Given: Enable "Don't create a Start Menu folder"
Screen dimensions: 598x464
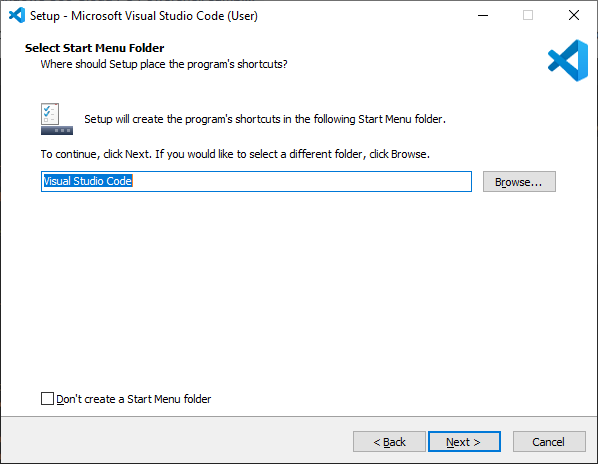Looking at the screenshot, I should (47, 398).
